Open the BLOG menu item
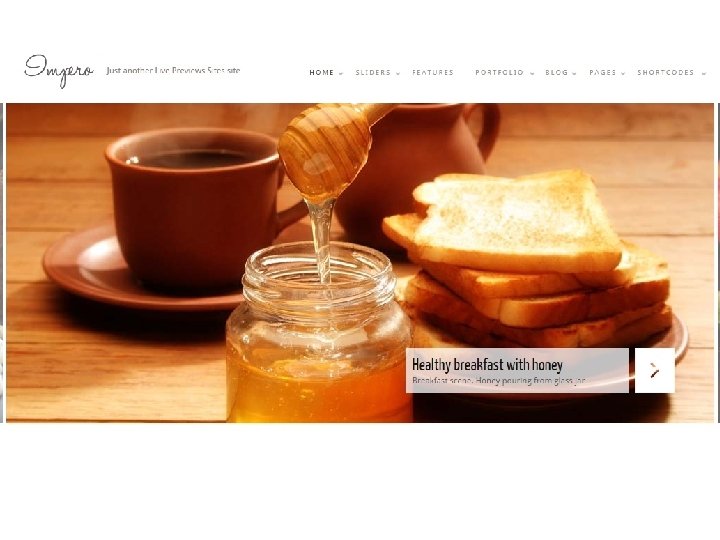Screen dimensions: 720x540 click(557, 73)
